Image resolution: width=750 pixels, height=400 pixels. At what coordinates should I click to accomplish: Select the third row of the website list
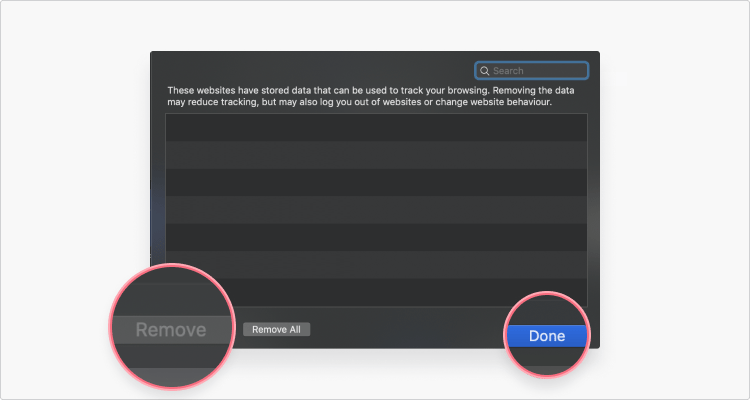click(375, 182)
